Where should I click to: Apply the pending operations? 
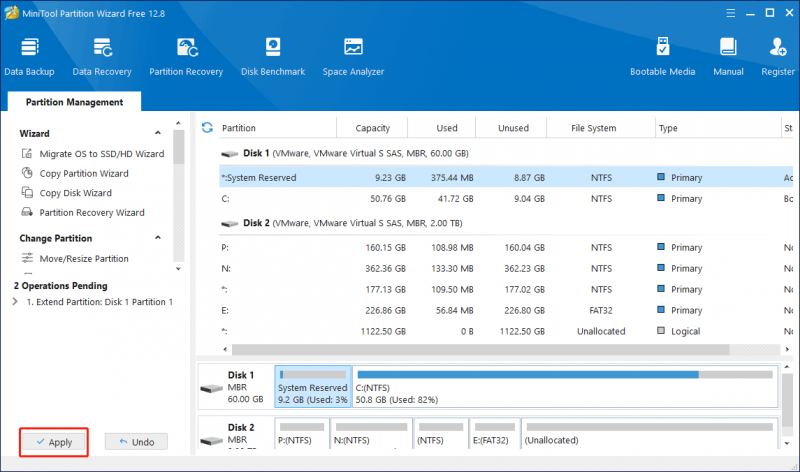[54, 442]
